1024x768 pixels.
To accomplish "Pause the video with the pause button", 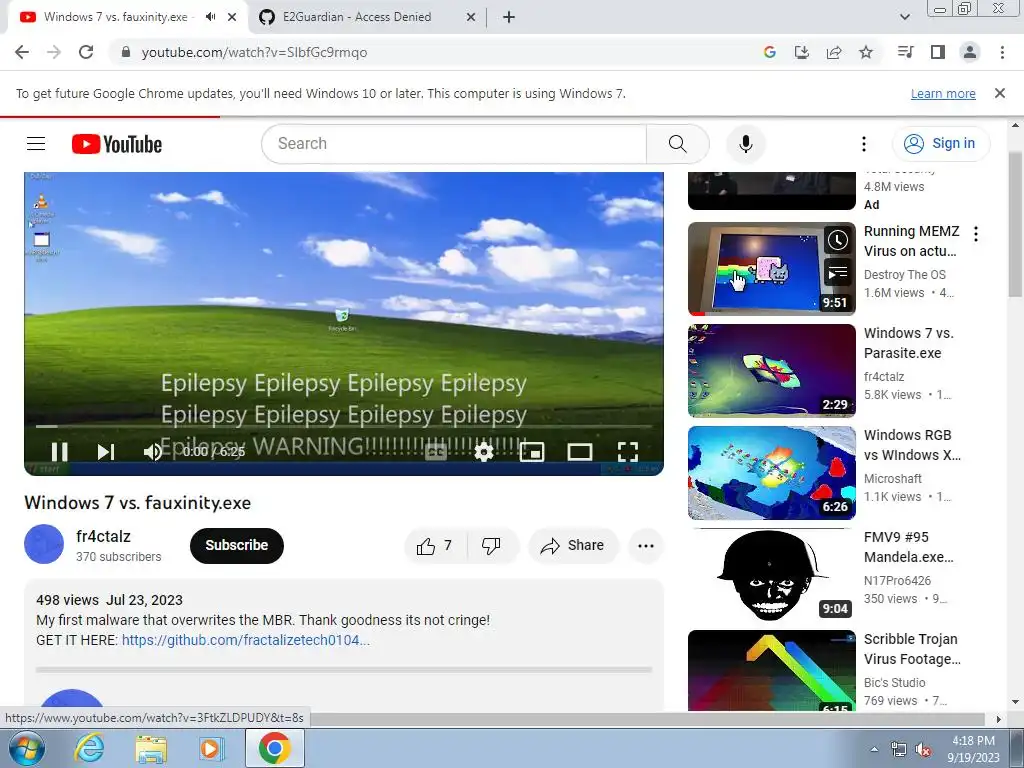I will coord(59,451).
